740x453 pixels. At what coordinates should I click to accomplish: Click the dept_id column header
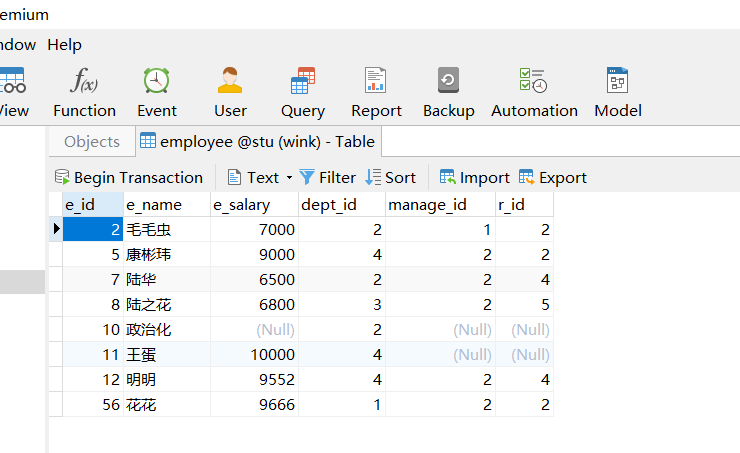click(342, 204)
